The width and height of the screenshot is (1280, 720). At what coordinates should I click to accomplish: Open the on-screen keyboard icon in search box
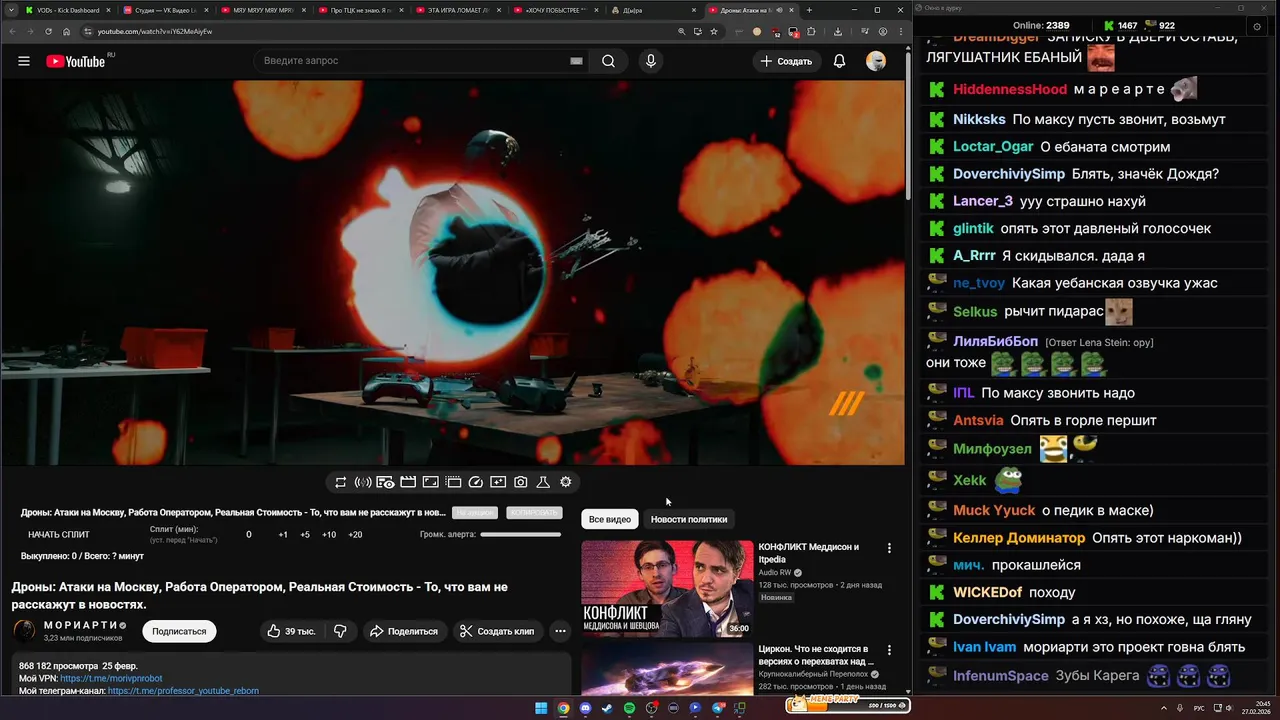(x=576, y=61)
